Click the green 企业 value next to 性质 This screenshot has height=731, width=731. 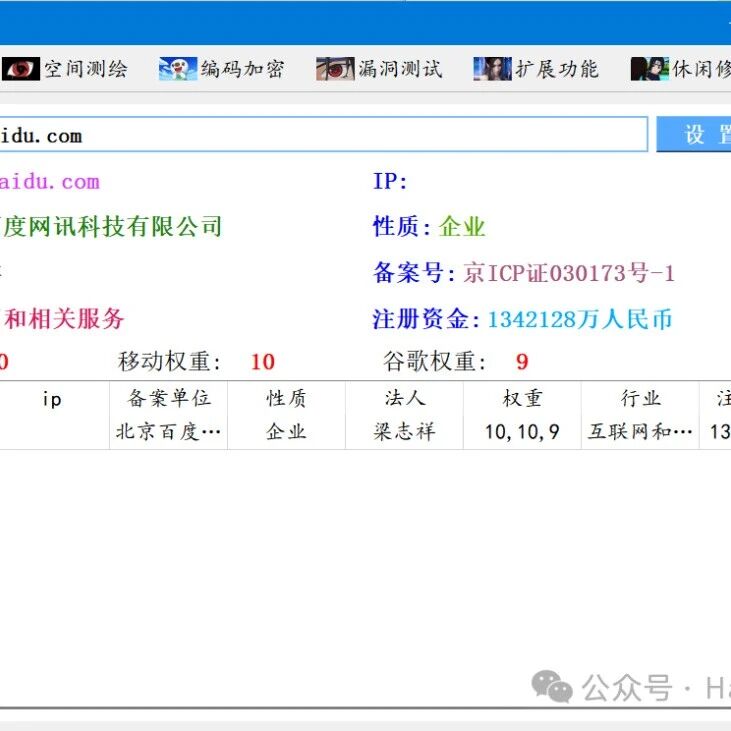[462, 227]
